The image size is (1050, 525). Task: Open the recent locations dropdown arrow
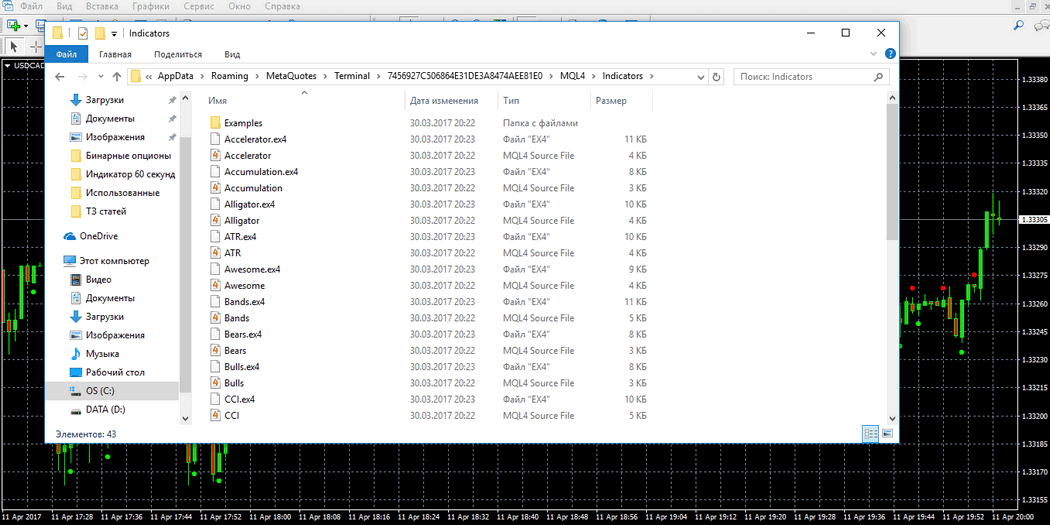click(x=100, y=77)
